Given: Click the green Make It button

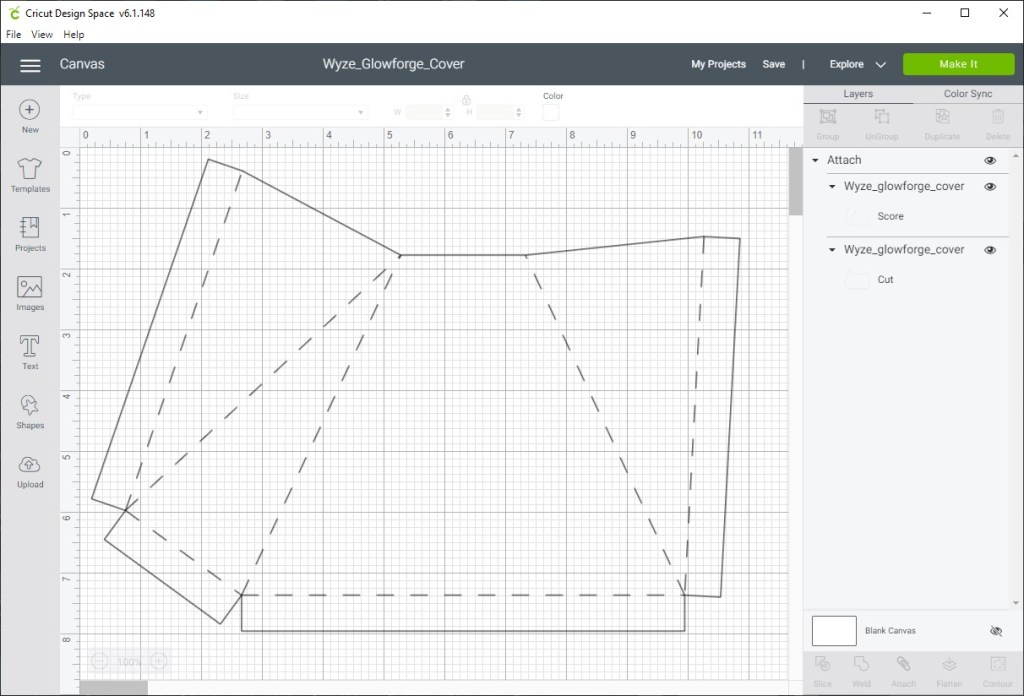Looking at the screenshot, I should (x=958, y=64).
